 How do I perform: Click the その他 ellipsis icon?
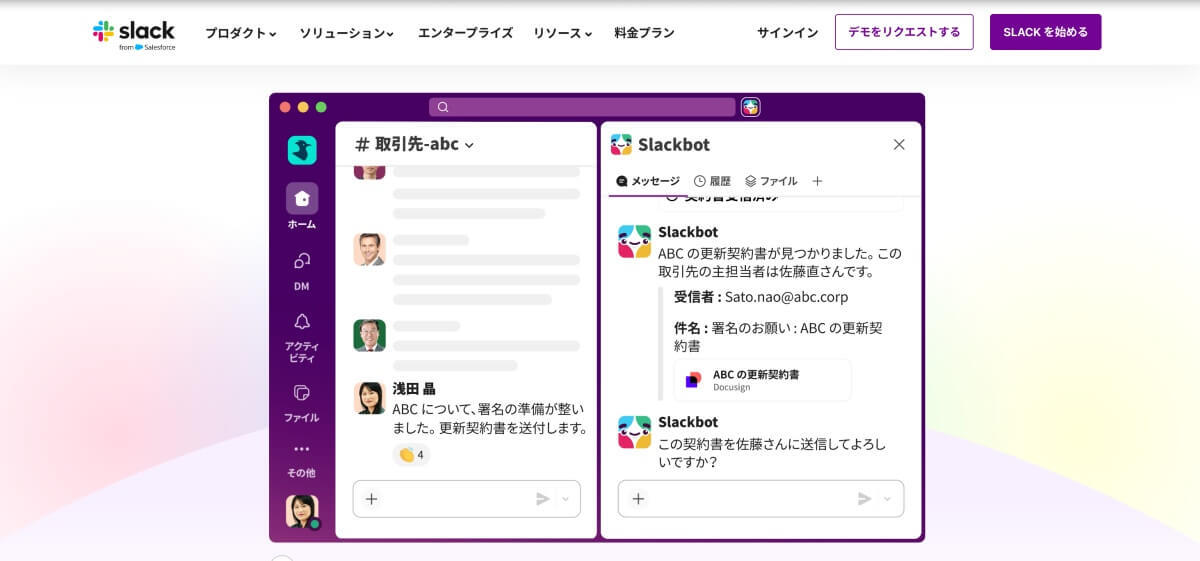[x=302, y=449]
